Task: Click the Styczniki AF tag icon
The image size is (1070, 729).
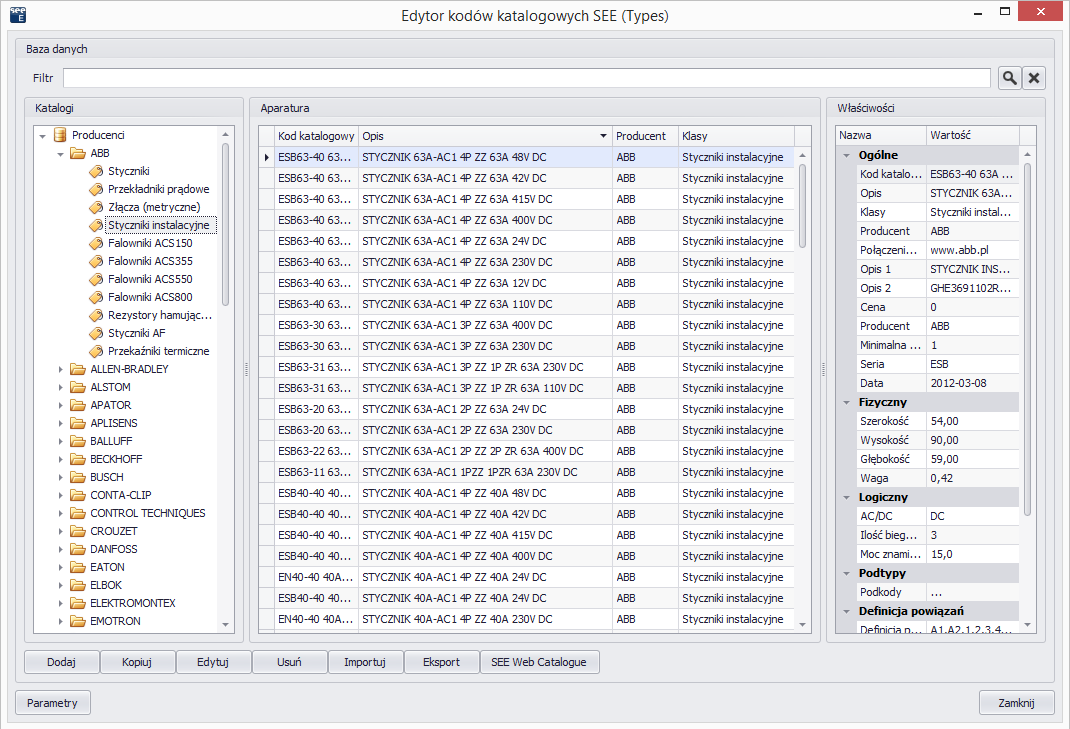Action: coord(96,333)
